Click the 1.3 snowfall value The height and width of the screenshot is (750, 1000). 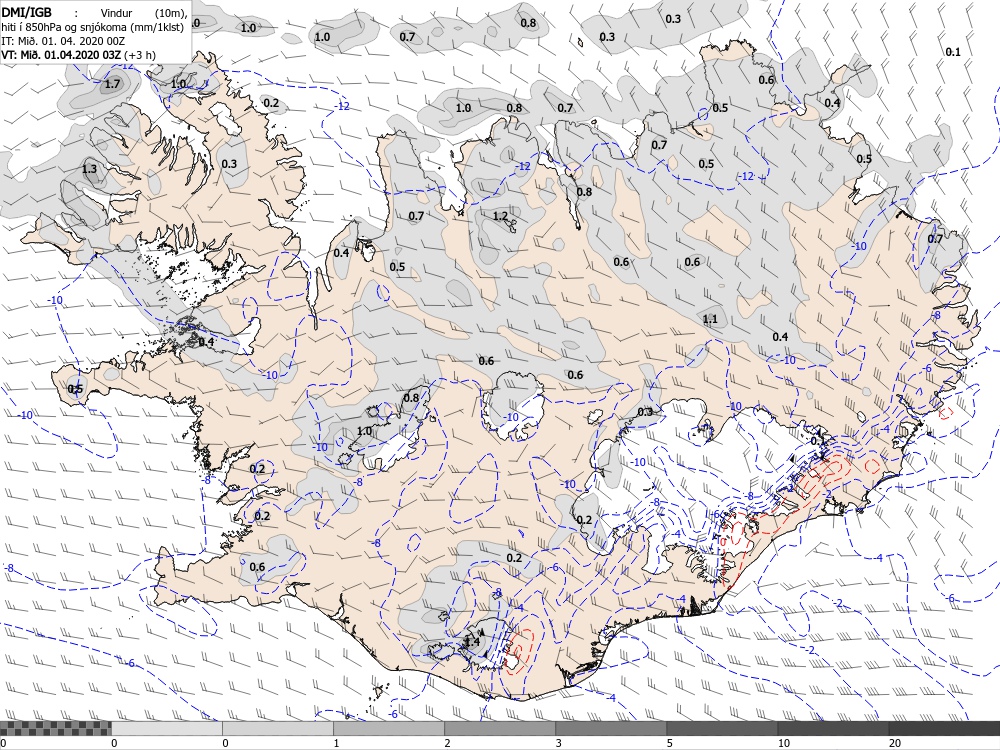point(89,169)
